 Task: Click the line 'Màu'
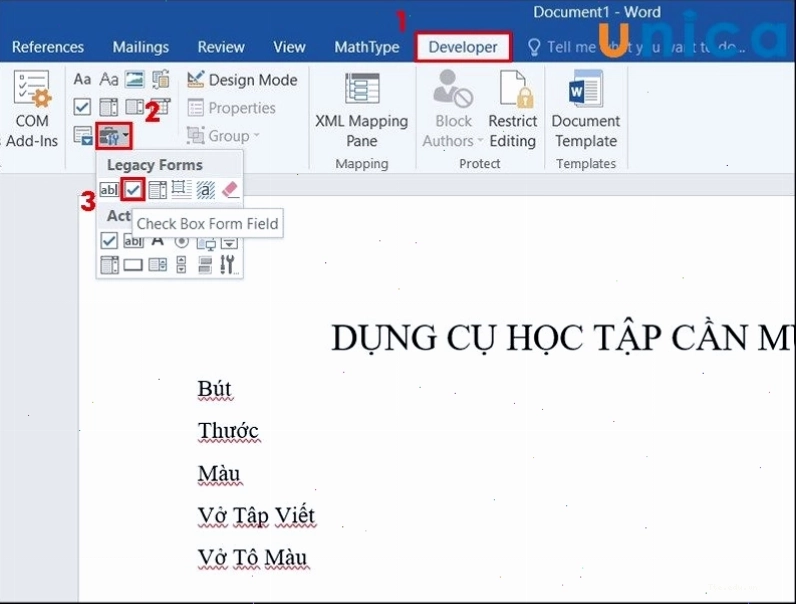pos(219,474)
